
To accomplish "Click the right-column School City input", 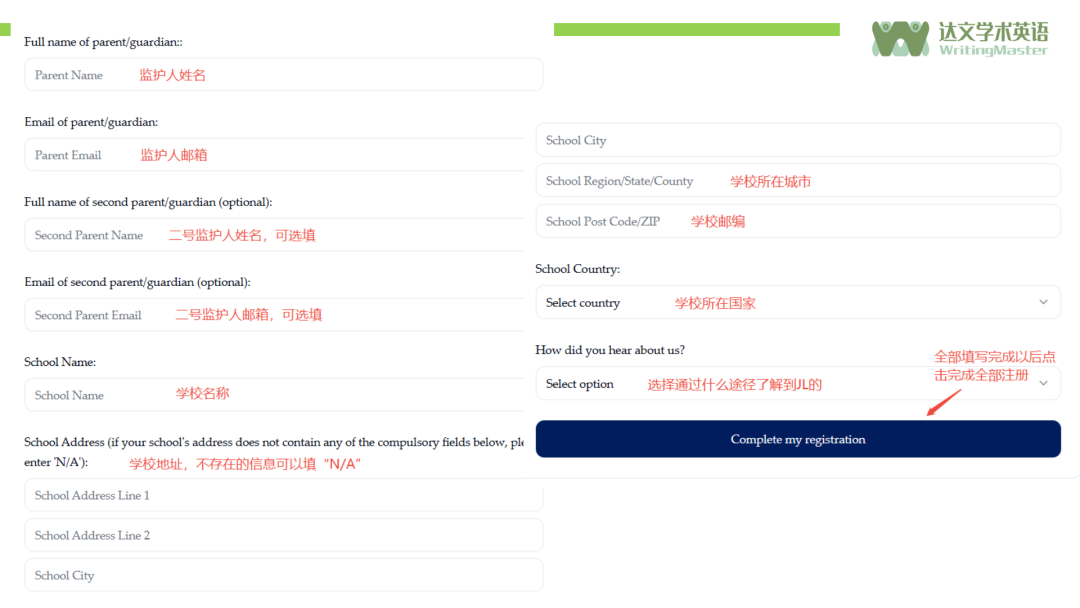I will pyautogui.click(x=800, y=139).
